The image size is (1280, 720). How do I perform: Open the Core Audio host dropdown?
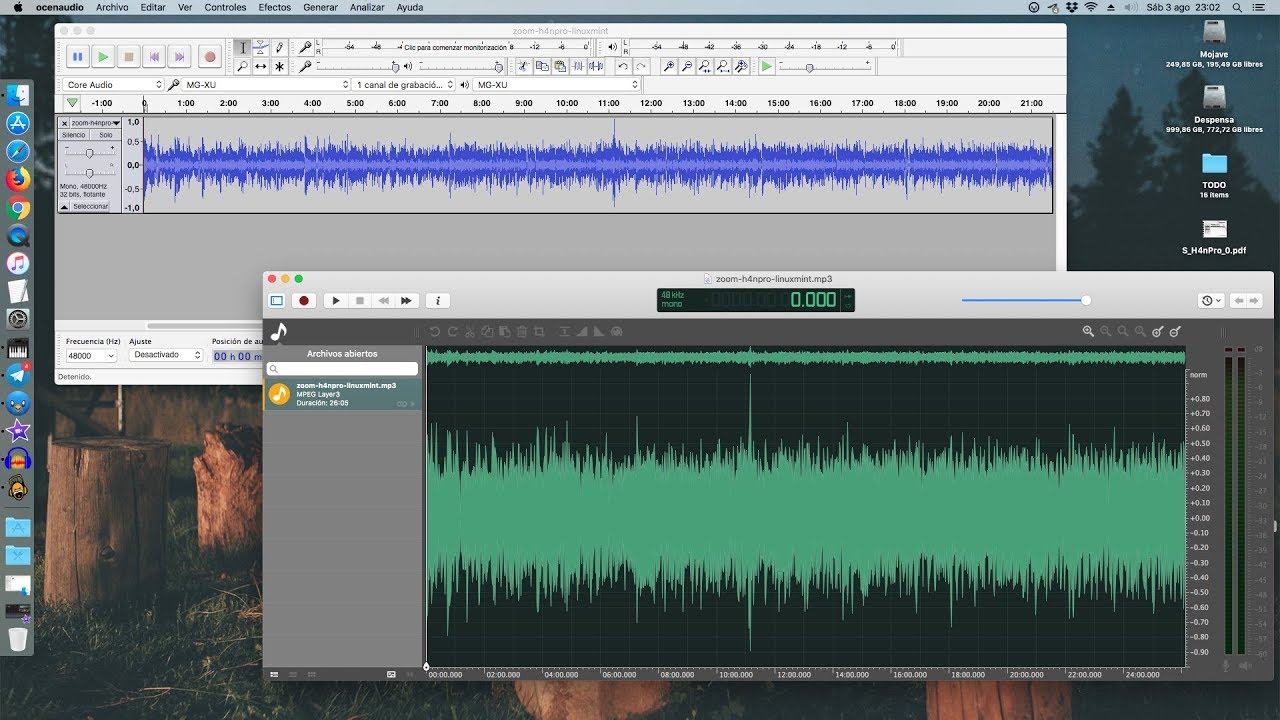pos(113,85)
